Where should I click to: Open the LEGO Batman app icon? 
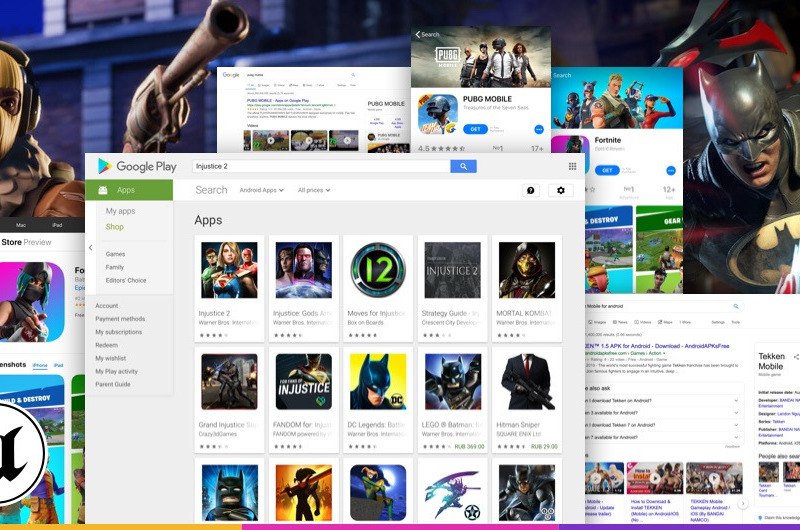(453, 382)
